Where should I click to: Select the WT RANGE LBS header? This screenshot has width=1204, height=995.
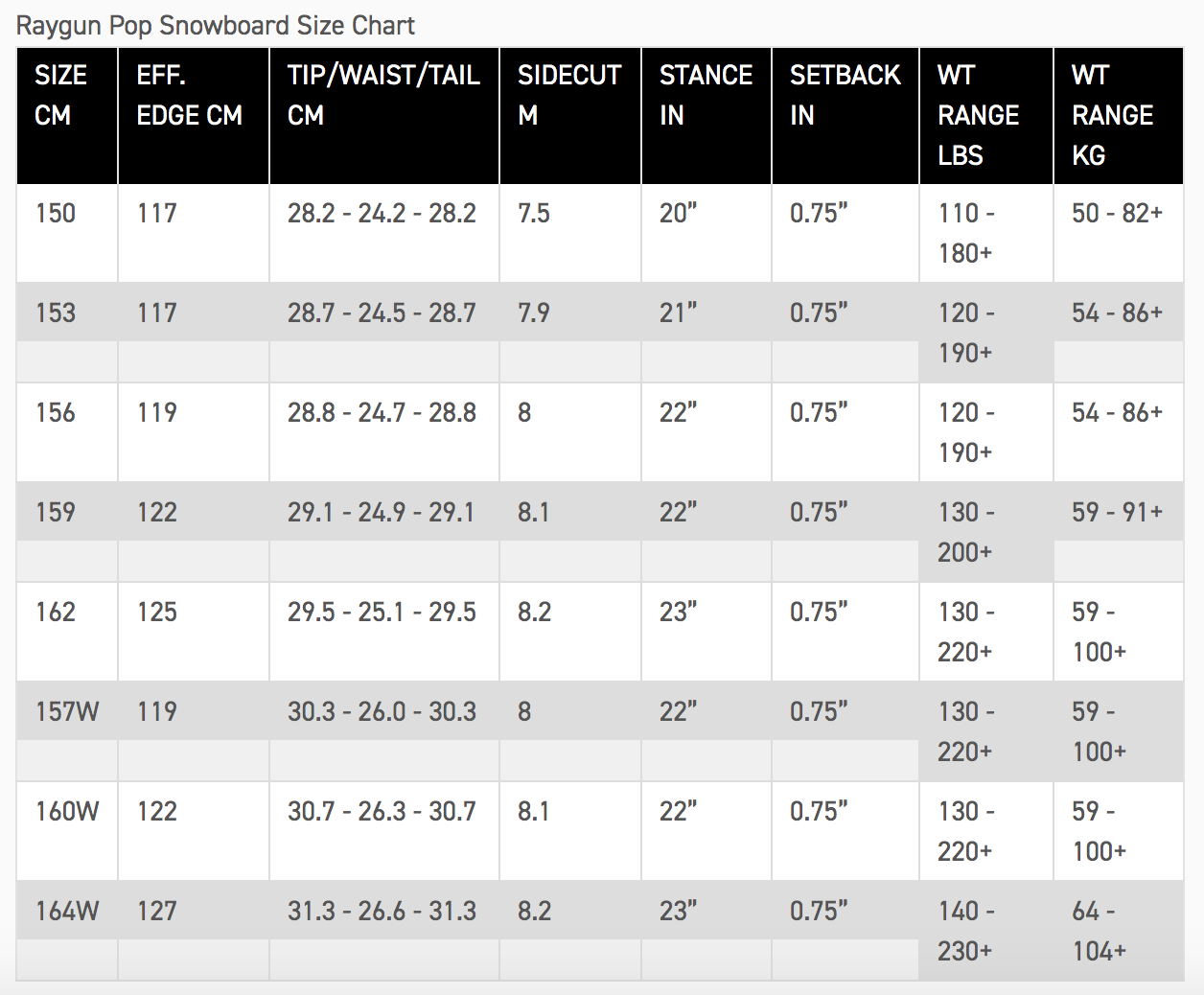(978, 115)
